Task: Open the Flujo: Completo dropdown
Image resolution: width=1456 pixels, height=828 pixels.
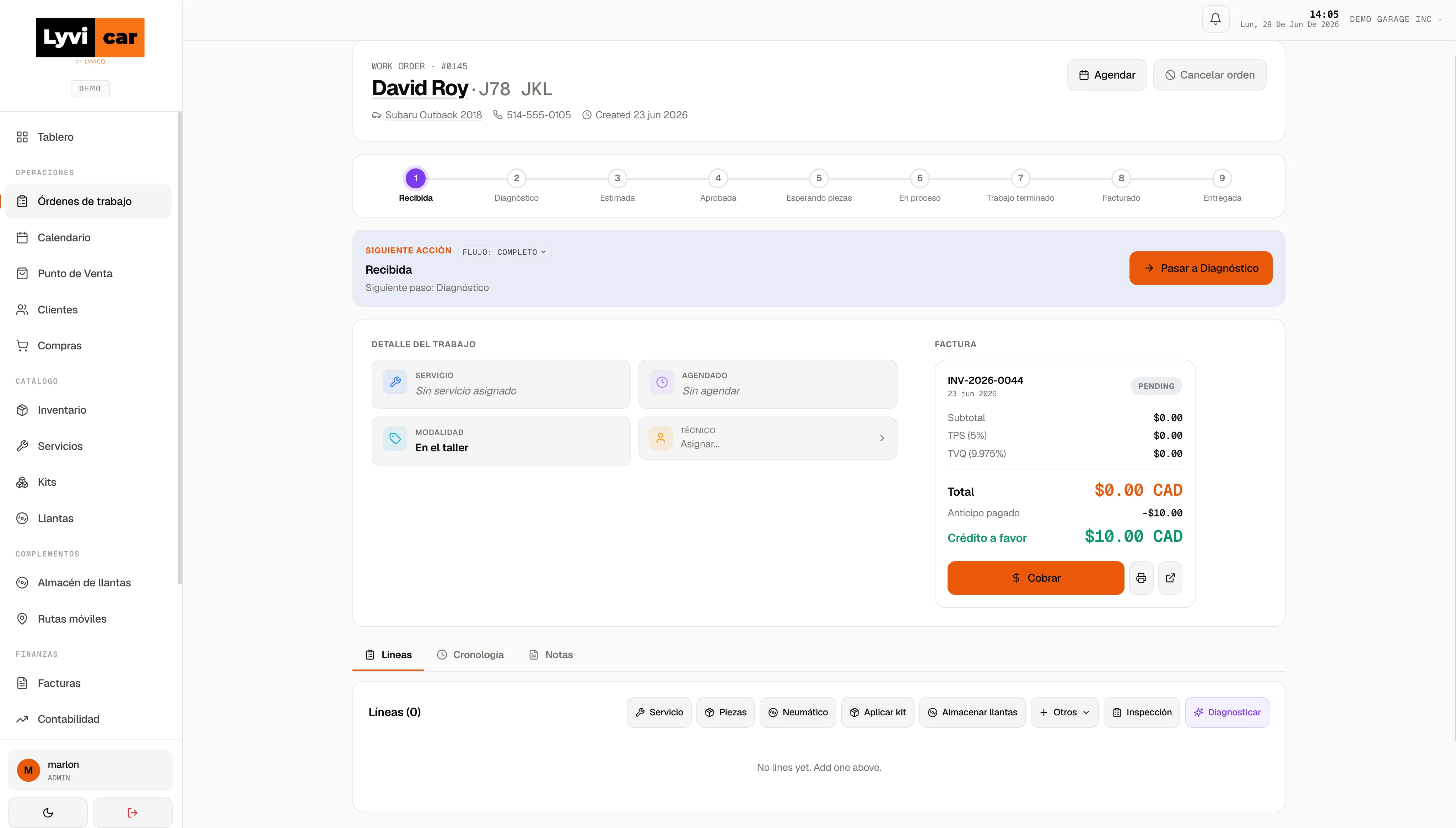Action: pyautogui.click(x=504, y=252)
